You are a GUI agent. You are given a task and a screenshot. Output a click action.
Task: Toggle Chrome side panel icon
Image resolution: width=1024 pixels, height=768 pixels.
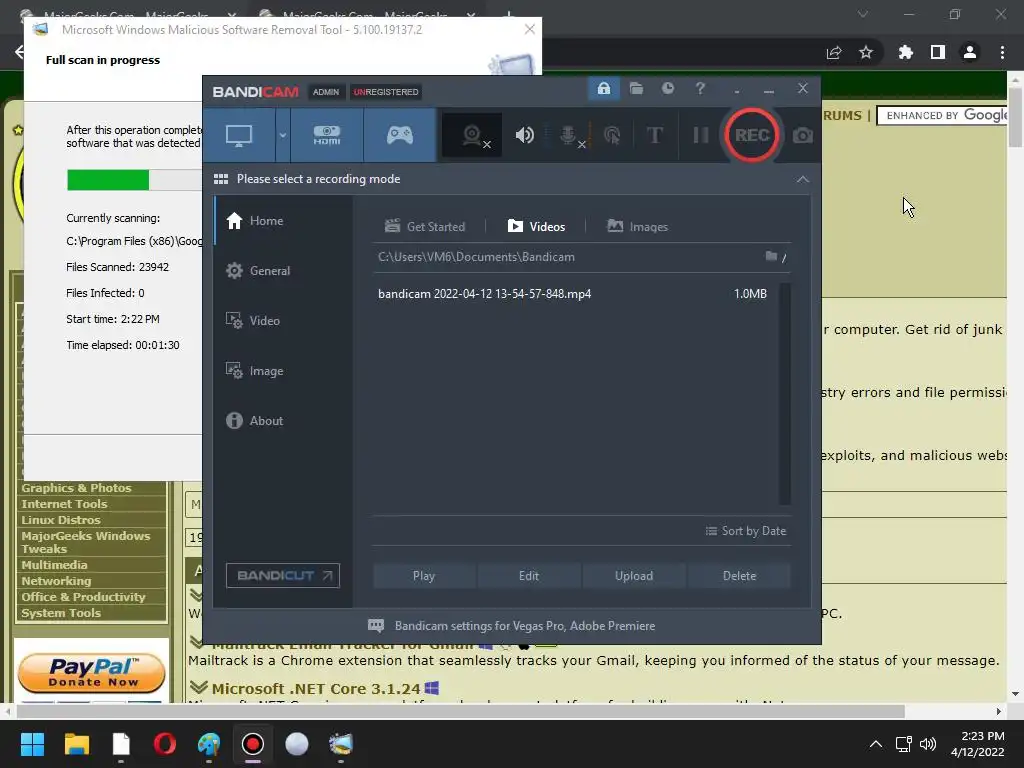(x=938, y=52)
